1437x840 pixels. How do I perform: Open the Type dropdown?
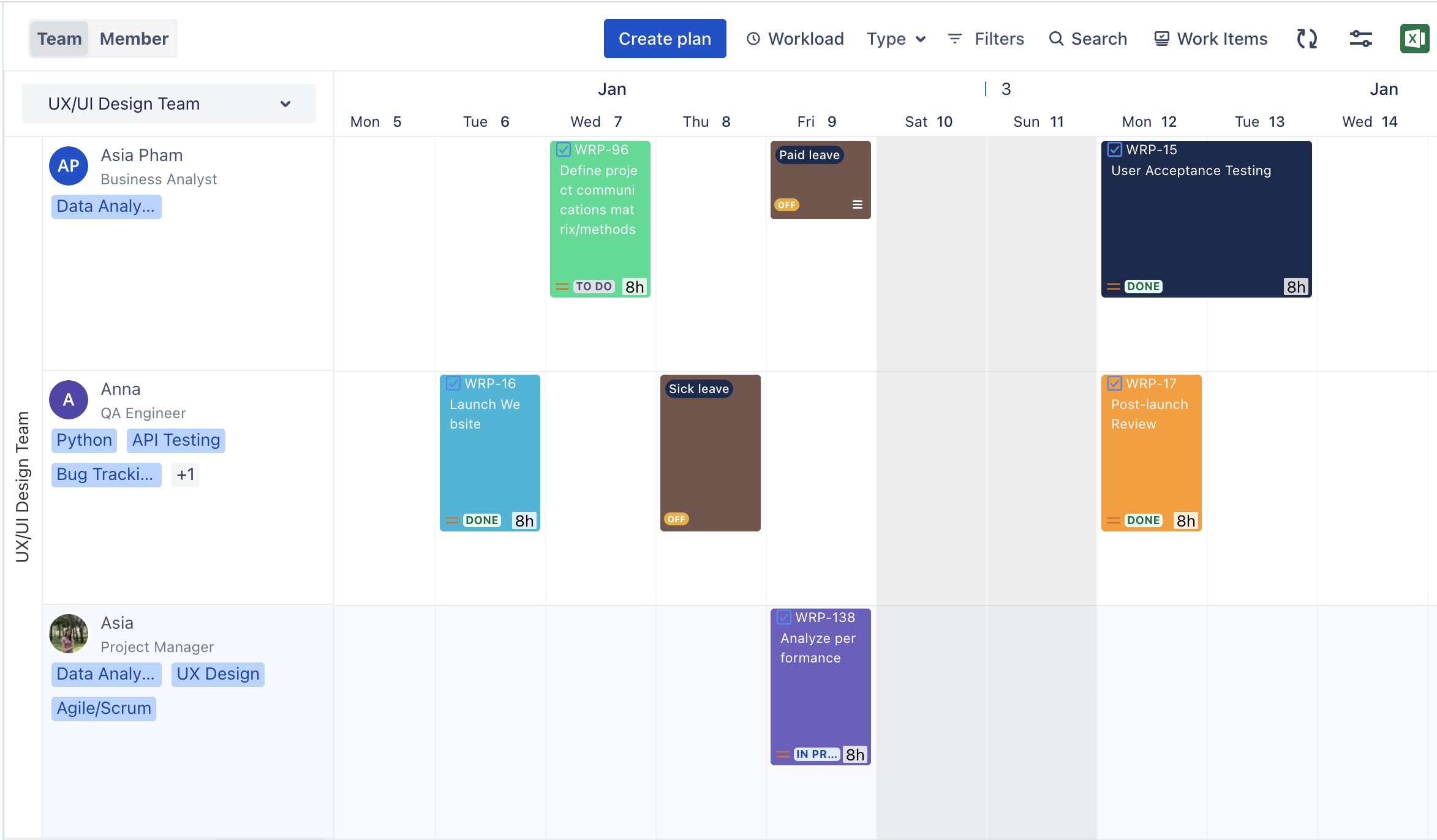896,39
